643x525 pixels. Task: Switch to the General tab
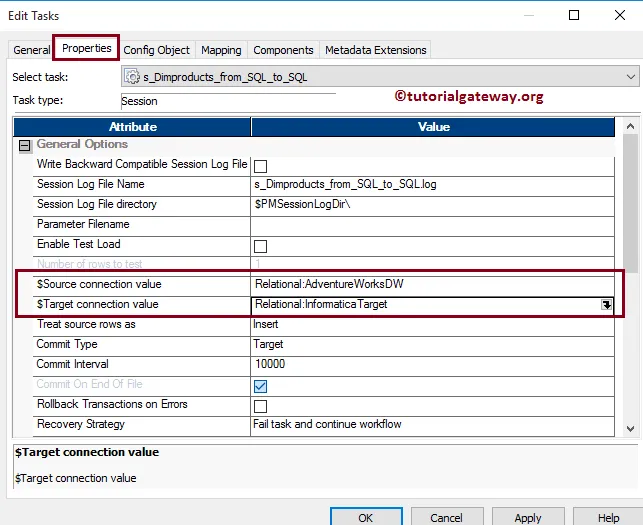coord(31,50)
